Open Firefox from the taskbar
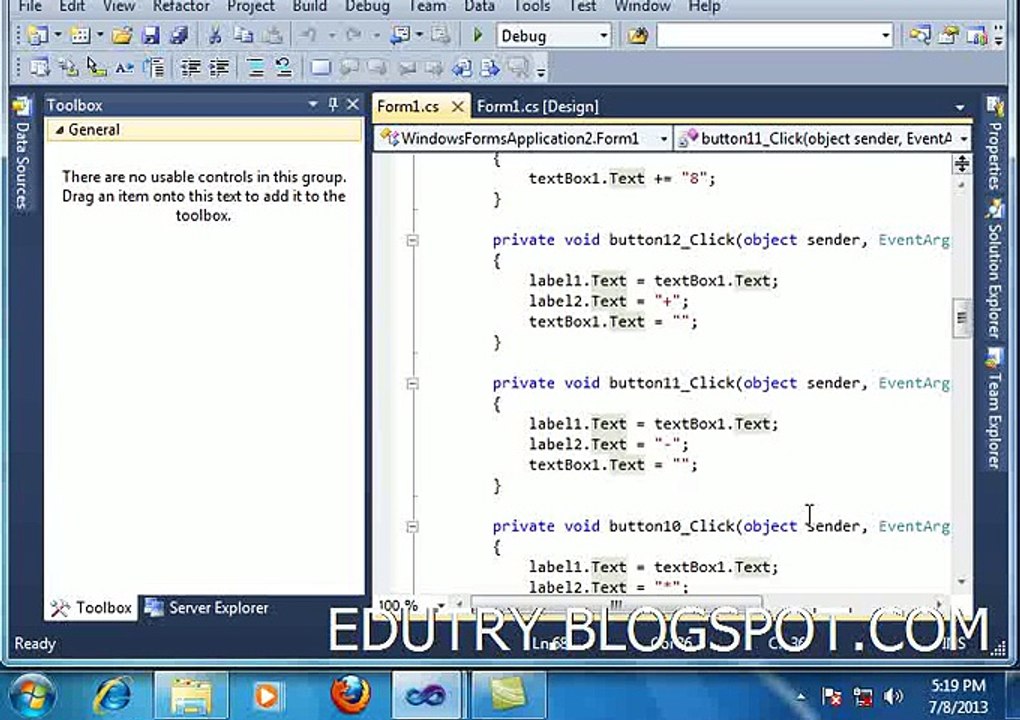The height and width of the screenshot is (720, 1020). pyautogui.click(x=350, y=695)
